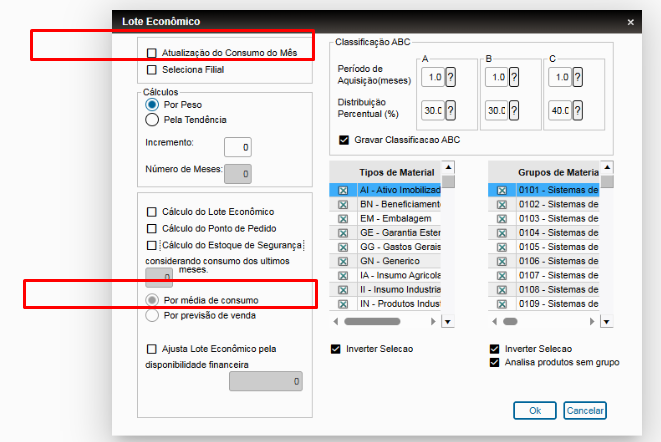Screen dimensions: 661x442
Task: Enable Ajusta Lote Econômico pela disponibilidade financeira
Action: 151,349
